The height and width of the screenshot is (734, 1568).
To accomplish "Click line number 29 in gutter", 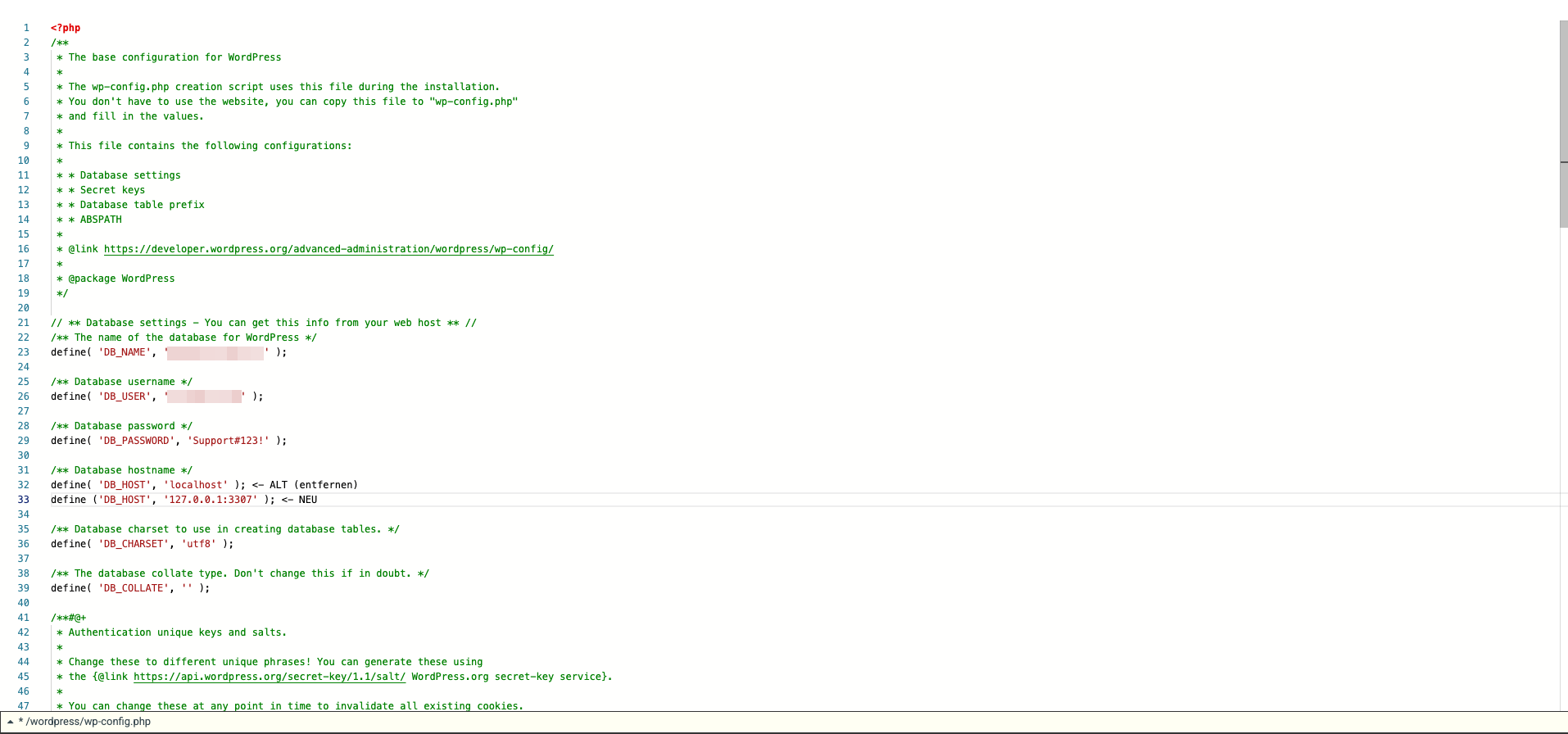I will pyautogui.click(x=24, y=441).
